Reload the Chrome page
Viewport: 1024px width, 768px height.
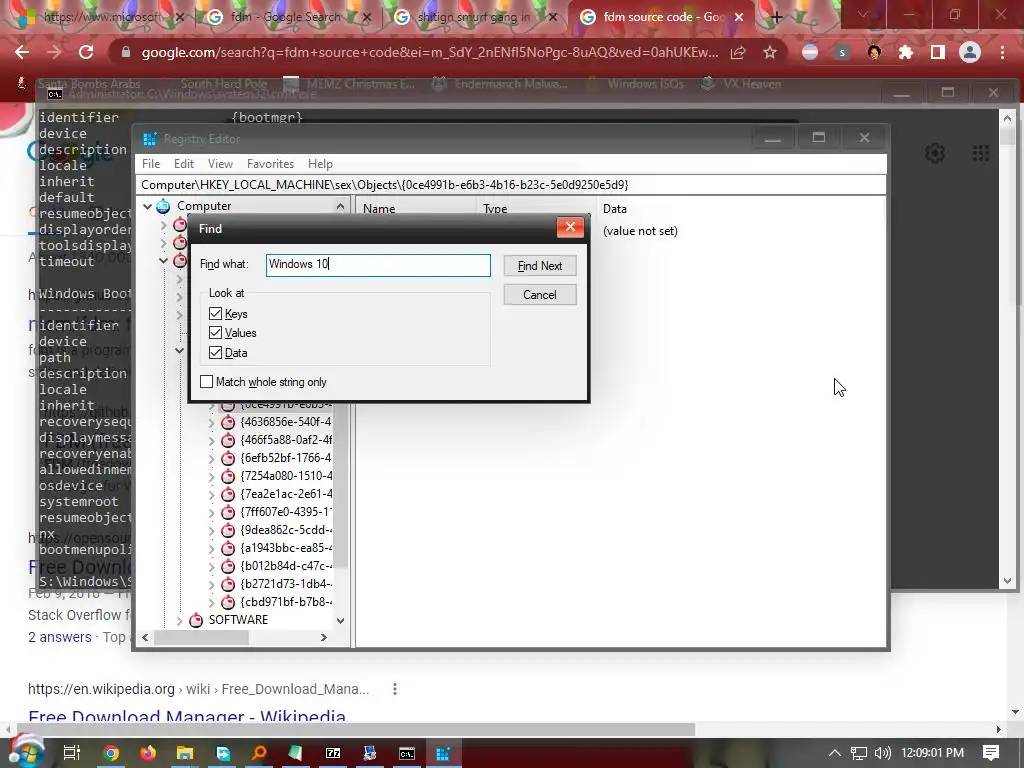coord(86,52)
